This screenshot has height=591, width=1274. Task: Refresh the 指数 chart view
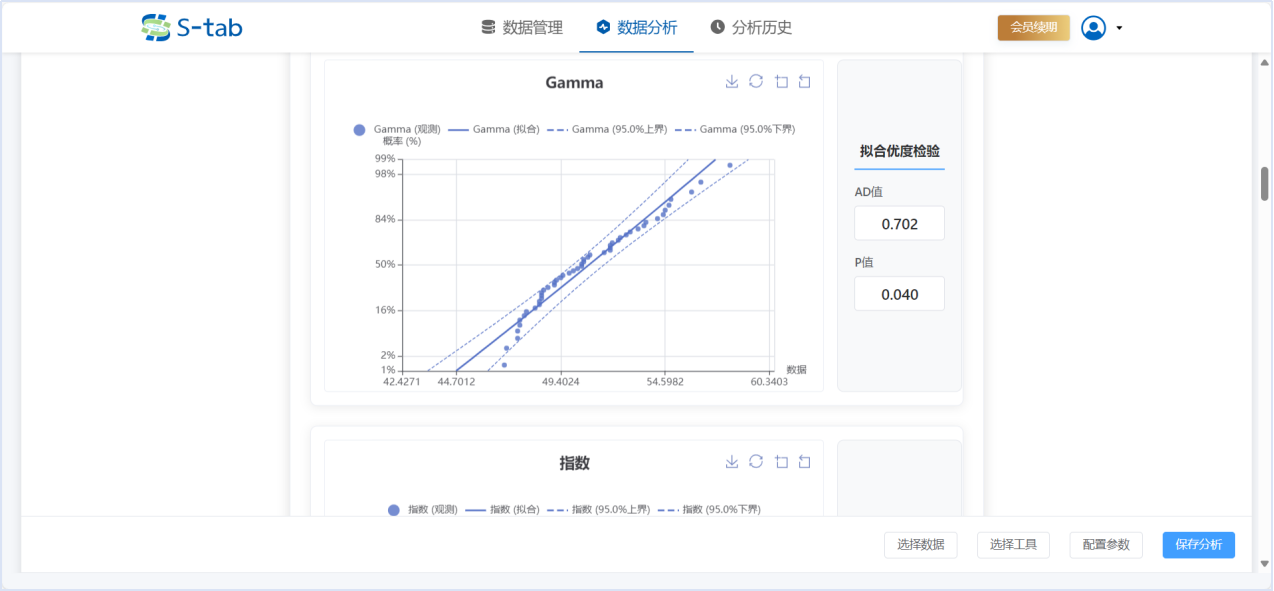click(756, 461)
